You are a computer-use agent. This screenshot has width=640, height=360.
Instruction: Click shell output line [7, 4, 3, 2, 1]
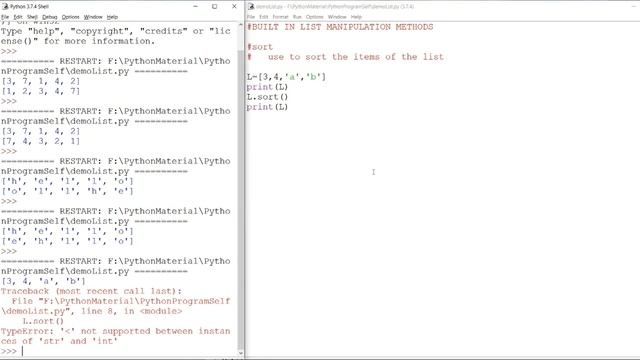point(40,141)
